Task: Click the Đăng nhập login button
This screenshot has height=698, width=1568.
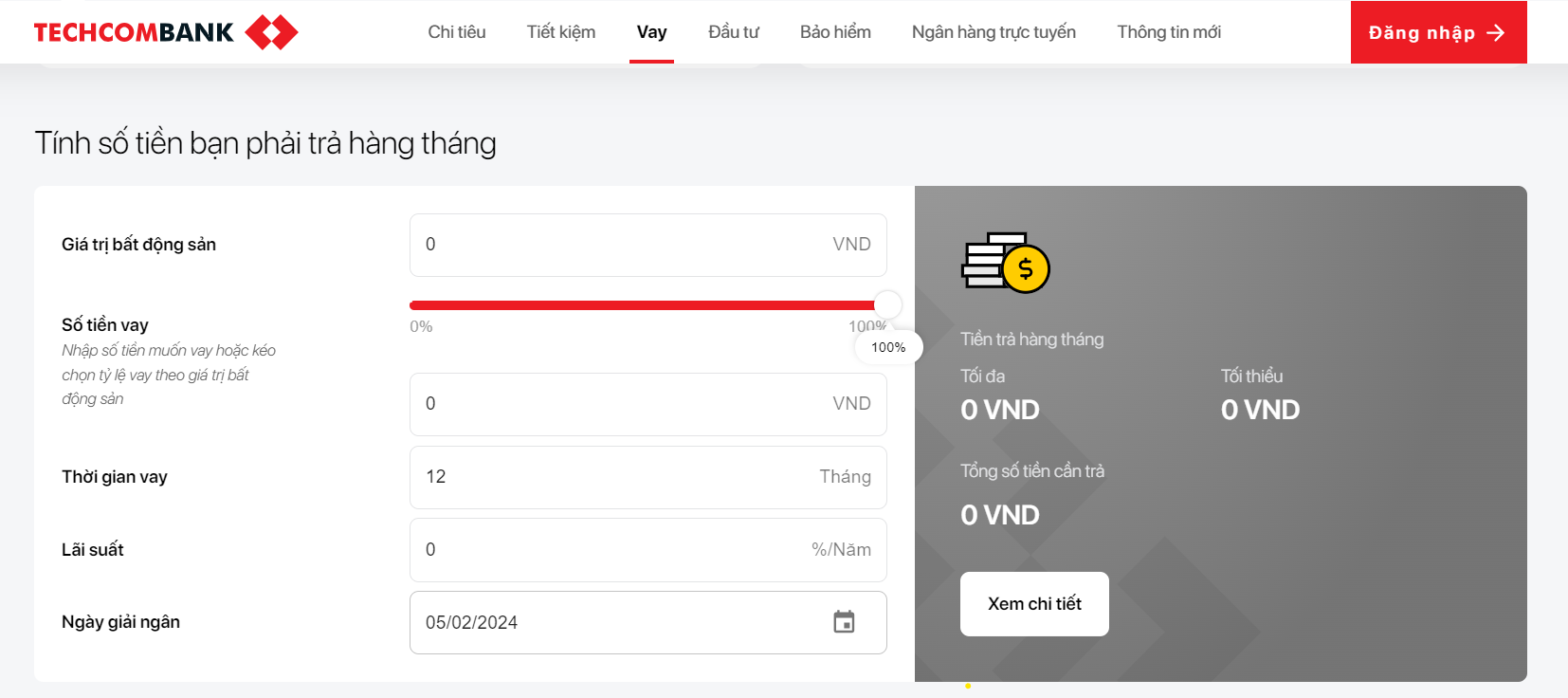Action: coord(1438,32)
